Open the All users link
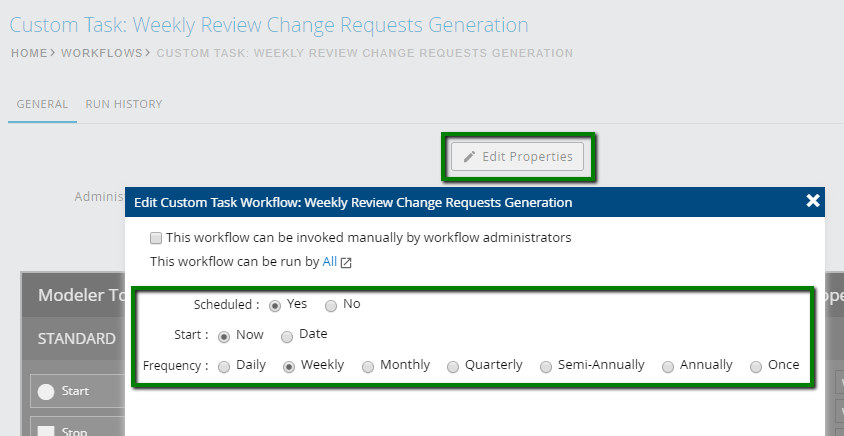This screenshot has height=436, width=844. pyautogui.click(x=330, y=262)
